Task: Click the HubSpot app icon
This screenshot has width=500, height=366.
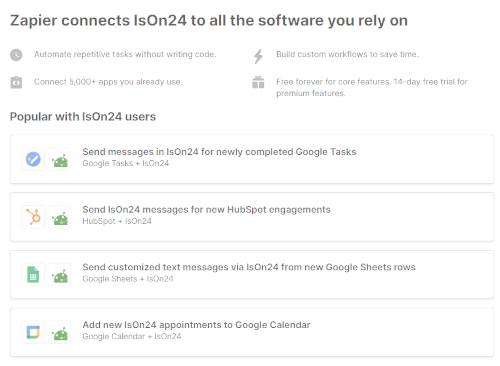Action: point(33,217)
